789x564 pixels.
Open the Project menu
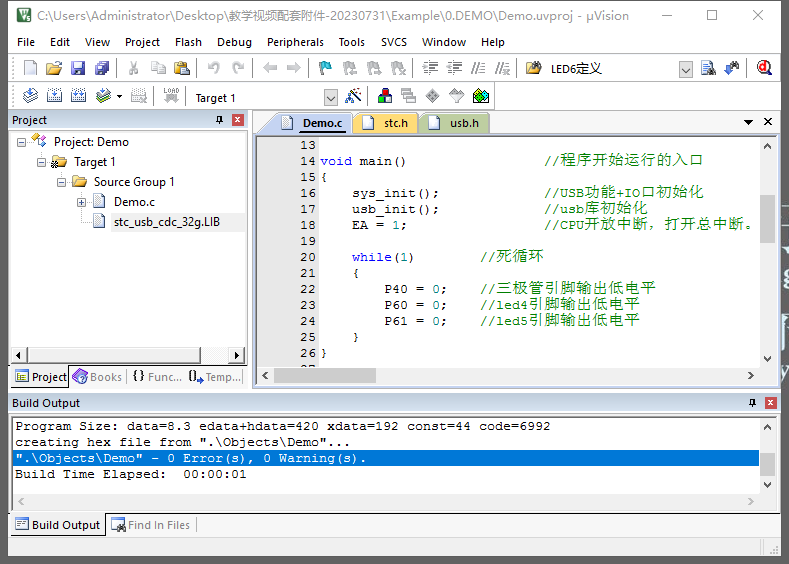point(142,42)
